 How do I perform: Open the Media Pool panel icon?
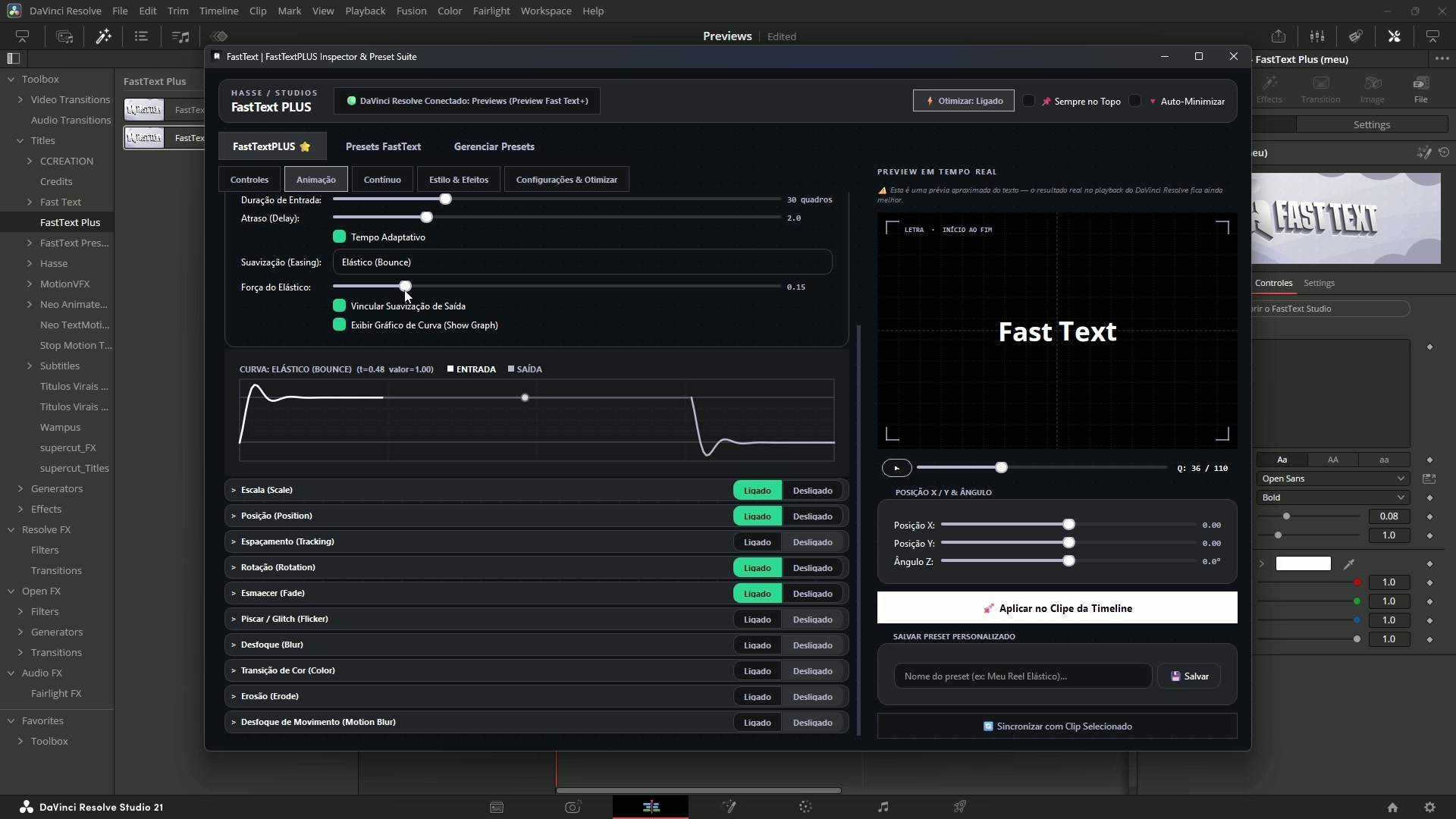pyautogui.click(x=64, y=36)
